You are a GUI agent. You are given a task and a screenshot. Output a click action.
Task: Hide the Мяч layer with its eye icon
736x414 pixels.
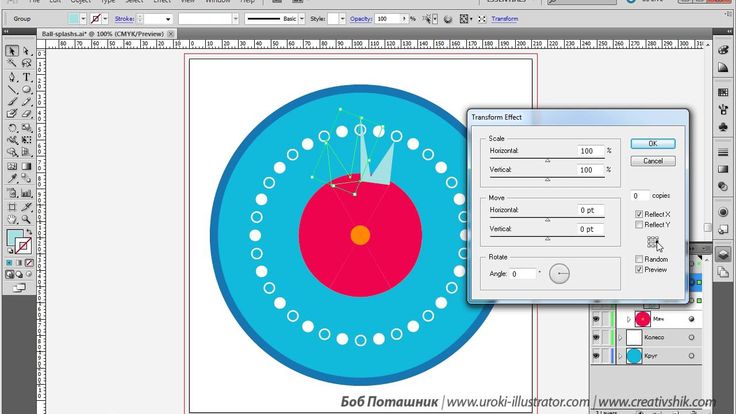click(596, 319)
